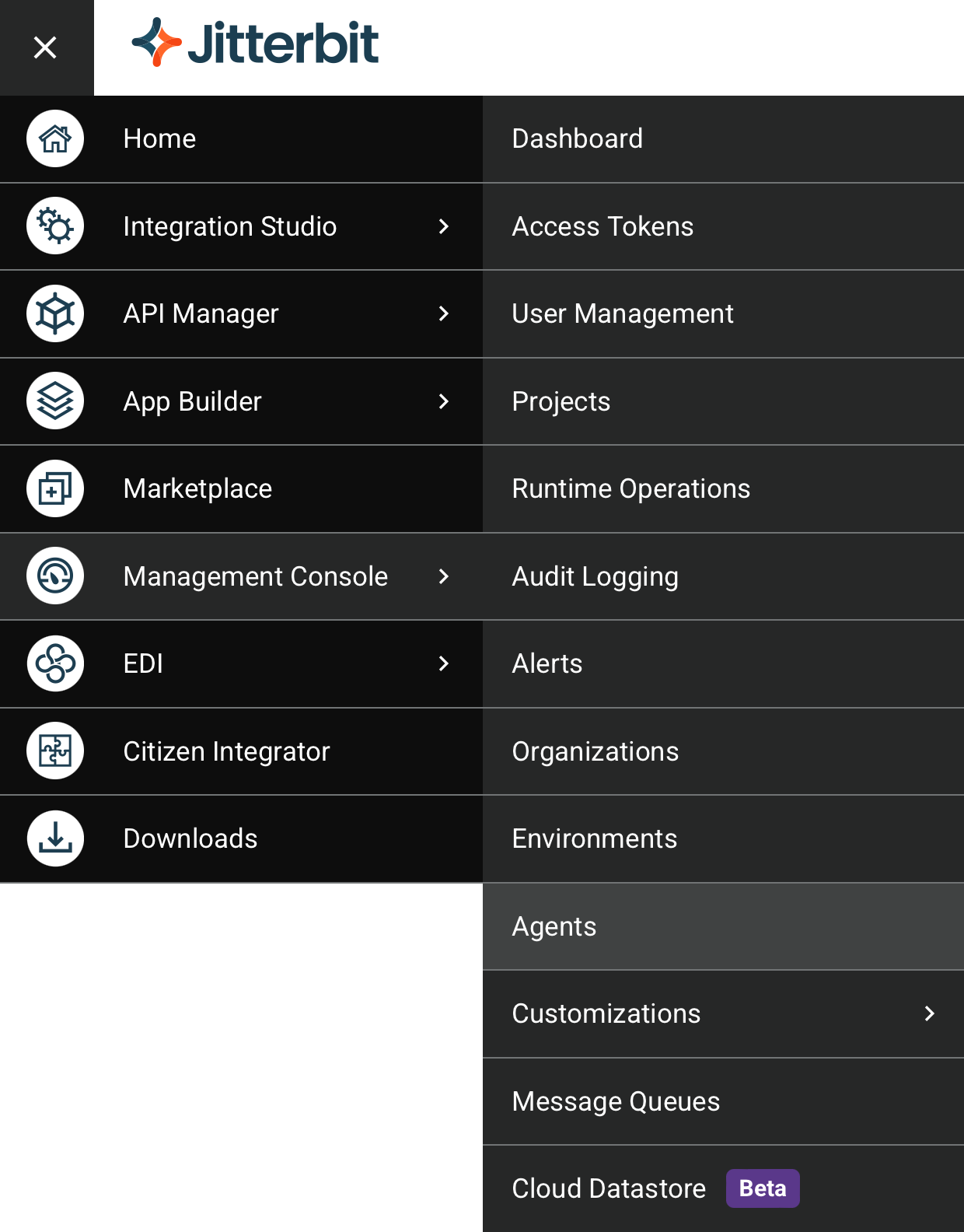
Task: Go to User Management
Action: click(x=723, y=314)
